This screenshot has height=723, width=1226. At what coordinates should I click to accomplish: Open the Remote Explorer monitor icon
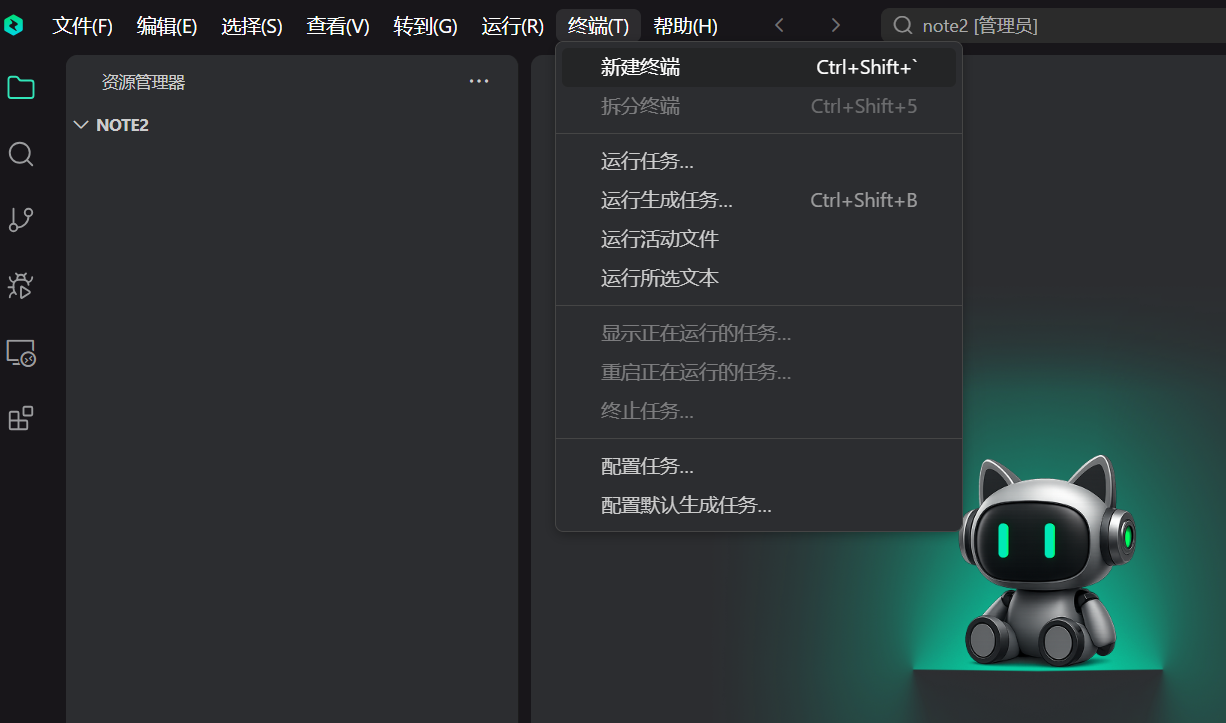21,353
